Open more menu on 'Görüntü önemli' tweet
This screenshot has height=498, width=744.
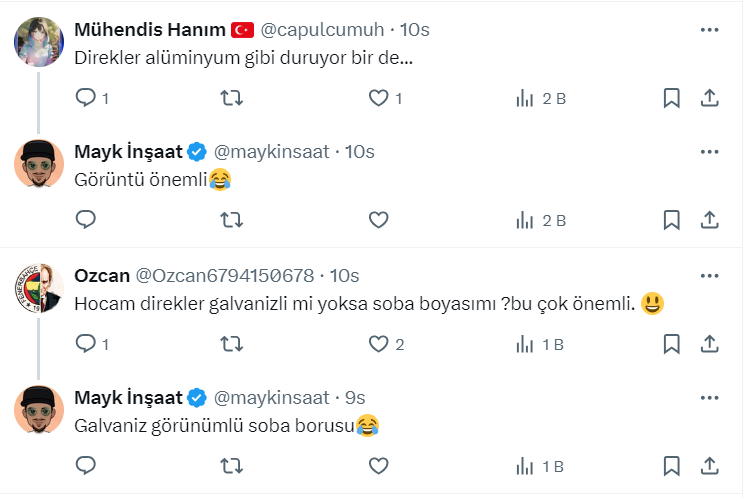[x=709, y=152]
